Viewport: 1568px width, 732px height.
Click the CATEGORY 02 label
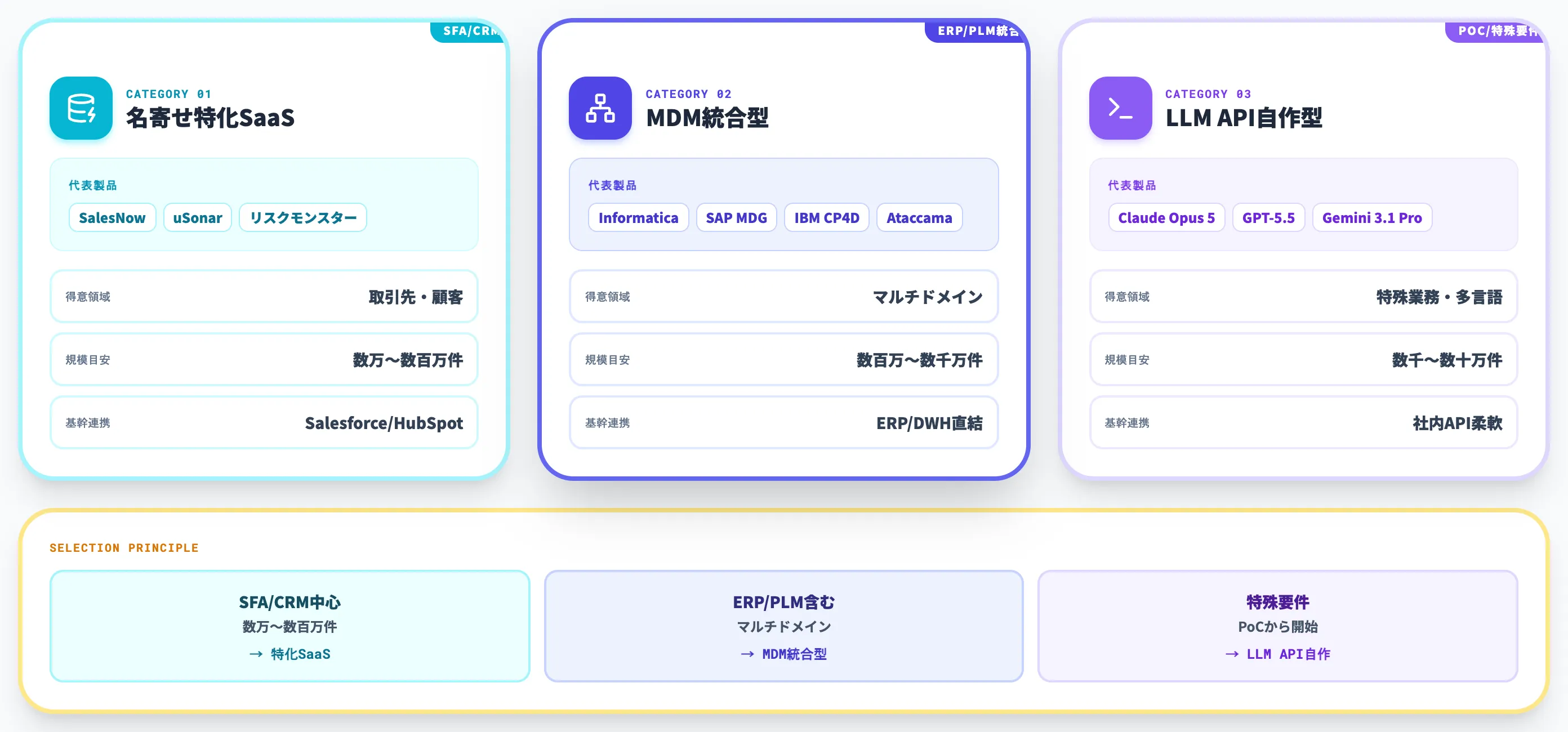click(x=688, y=93)
